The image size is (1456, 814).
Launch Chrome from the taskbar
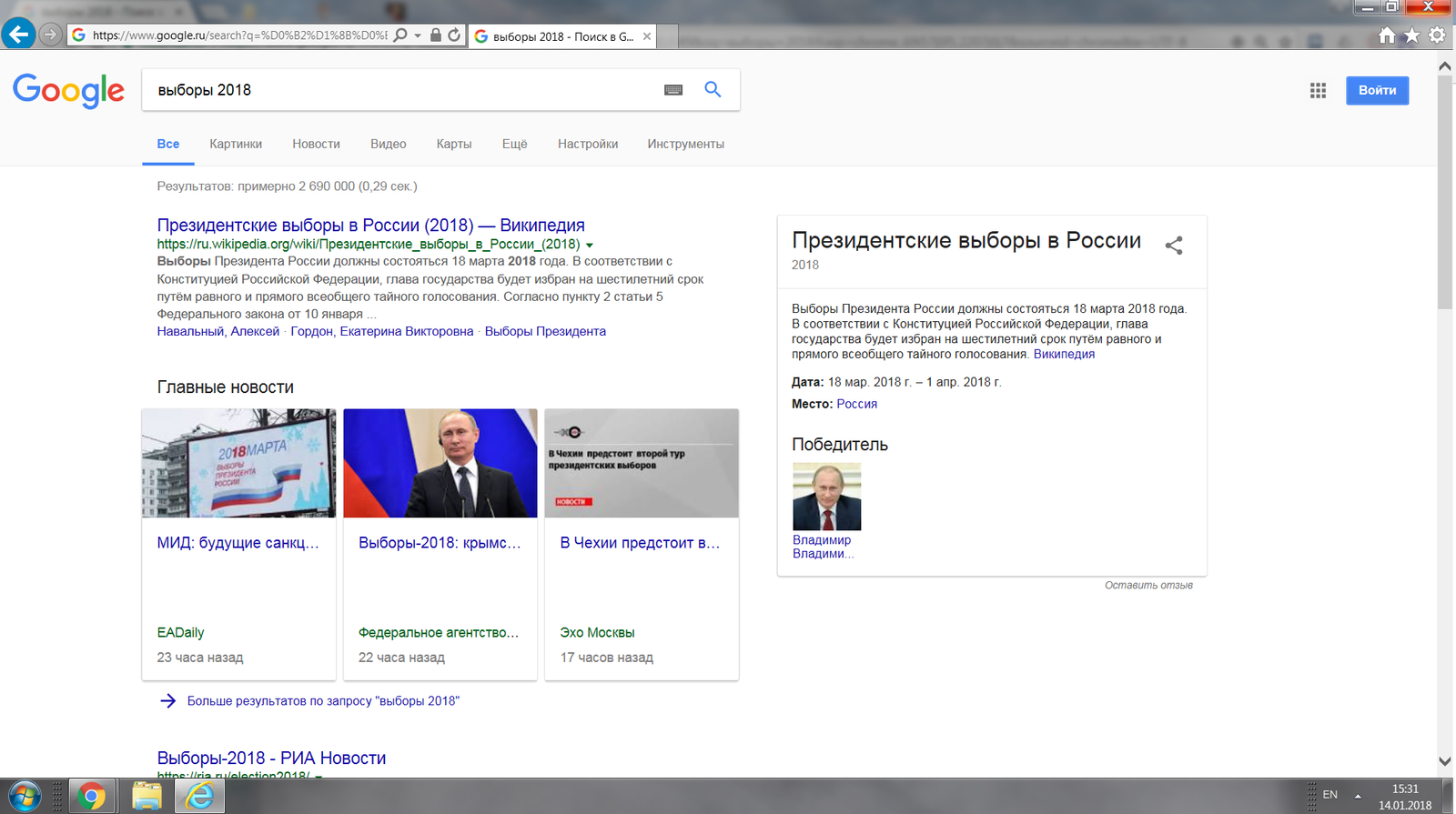coord(90,797)
